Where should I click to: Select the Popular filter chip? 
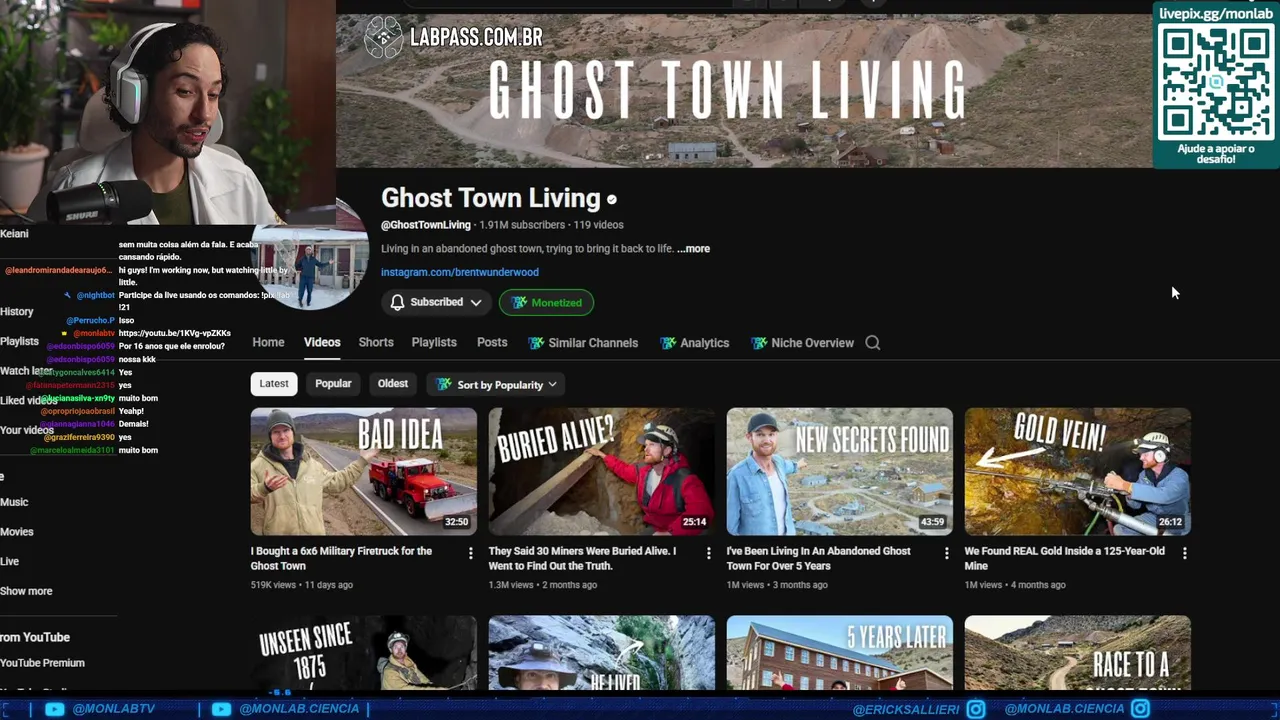pyautogui.click(x=333, y=384)
